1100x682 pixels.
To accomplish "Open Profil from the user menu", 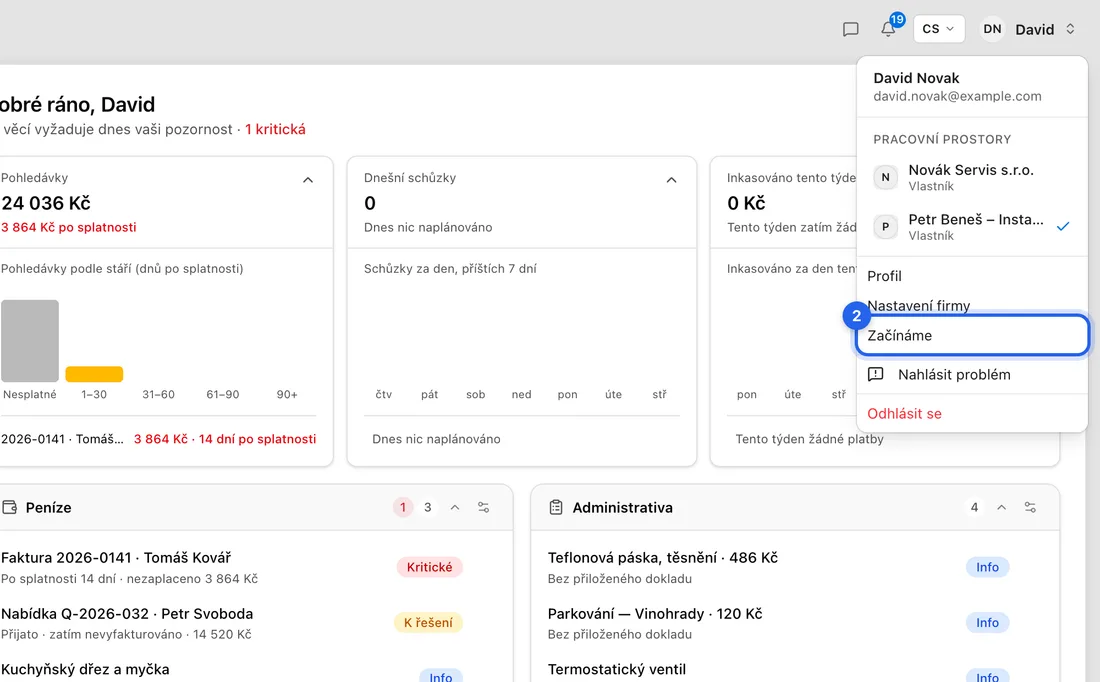I will tap(972, 276).
